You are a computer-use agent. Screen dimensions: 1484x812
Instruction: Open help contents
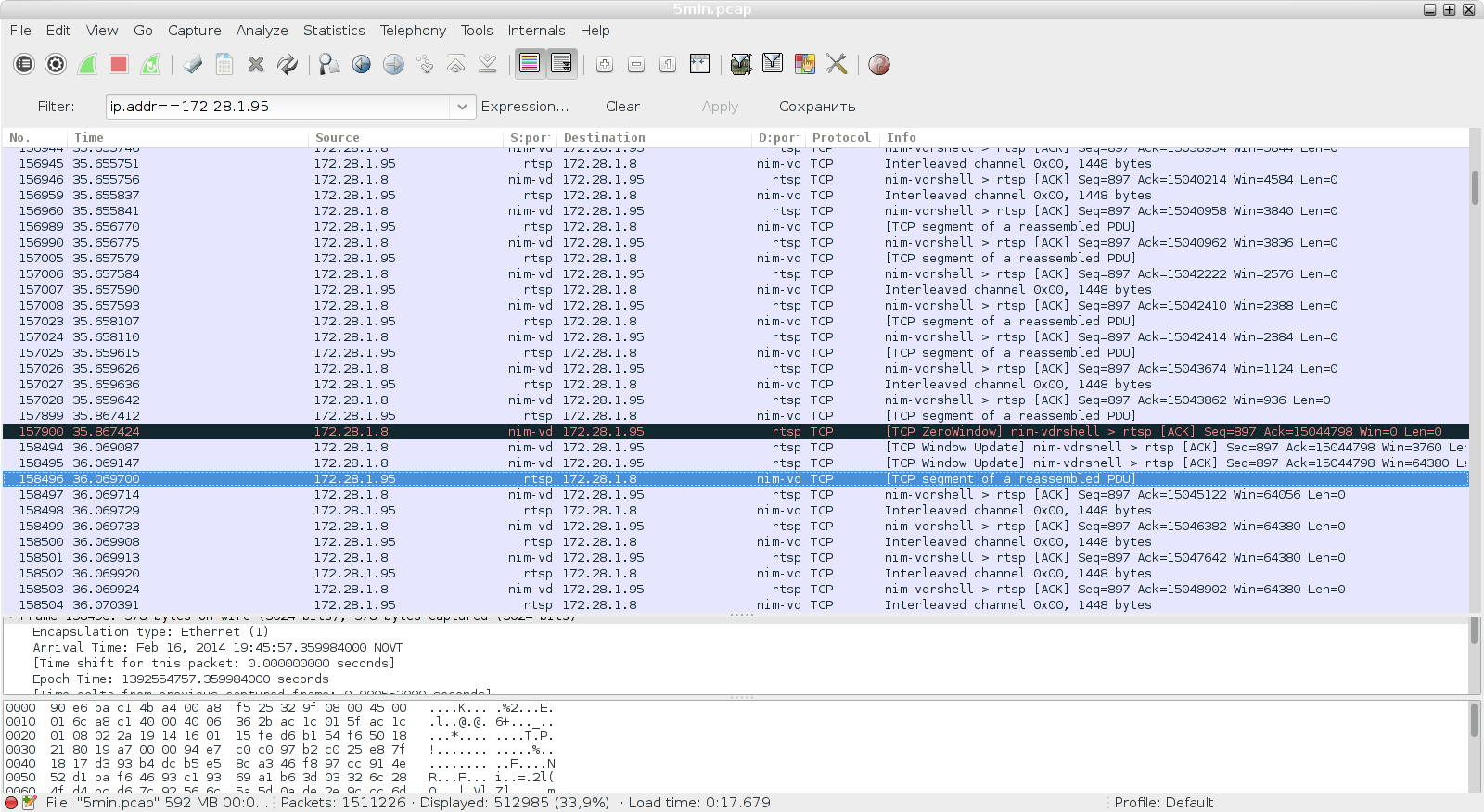coord(879,64)
